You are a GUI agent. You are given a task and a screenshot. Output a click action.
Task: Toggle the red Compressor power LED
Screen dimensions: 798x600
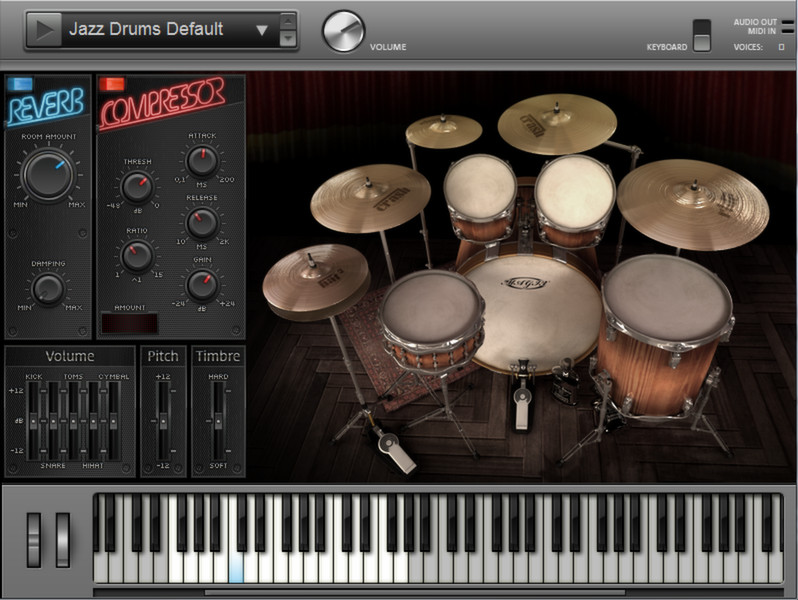tap(112, 84)
